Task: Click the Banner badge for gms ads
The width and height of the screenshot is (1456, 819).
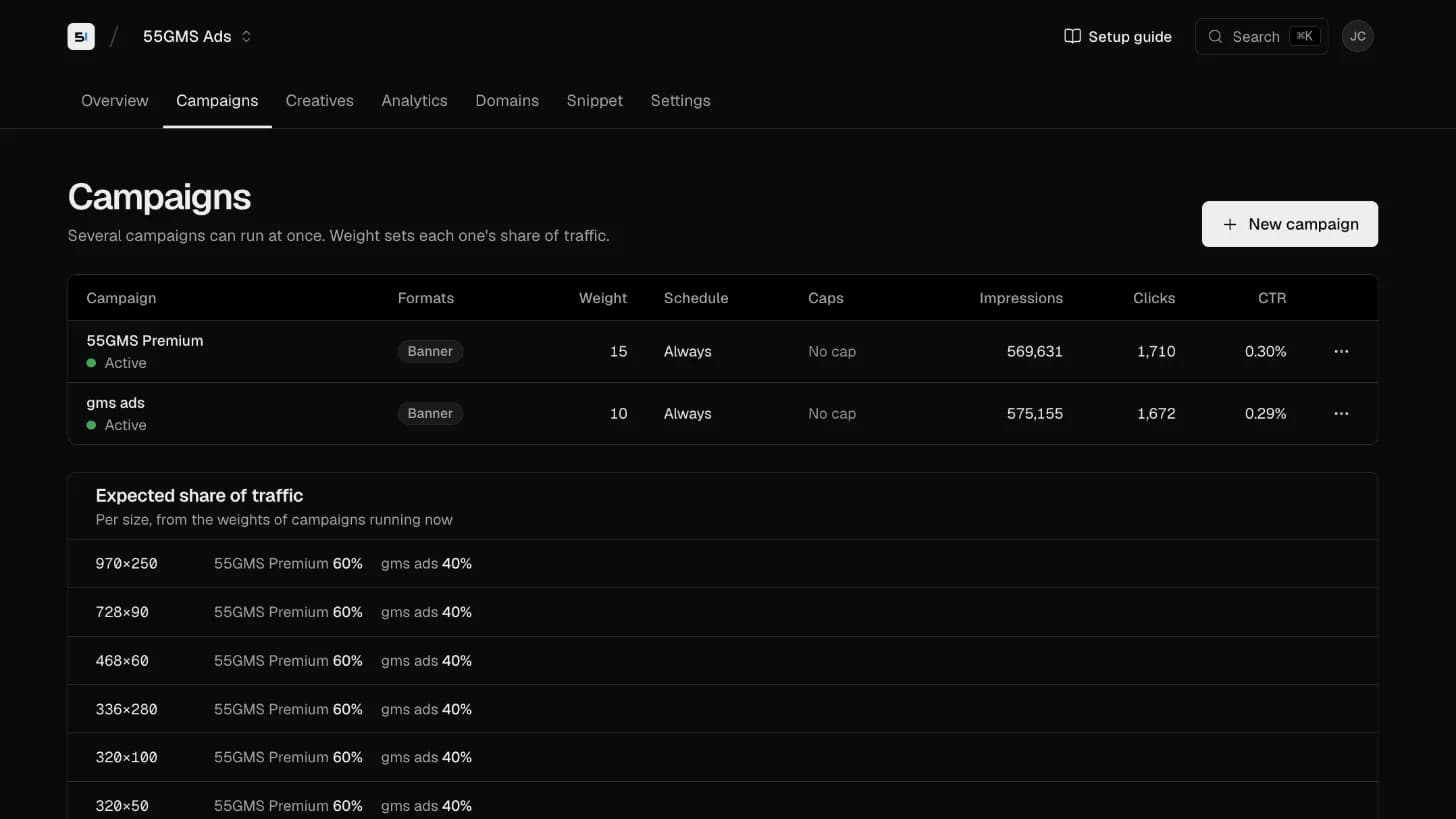Action: click(430, 413)
